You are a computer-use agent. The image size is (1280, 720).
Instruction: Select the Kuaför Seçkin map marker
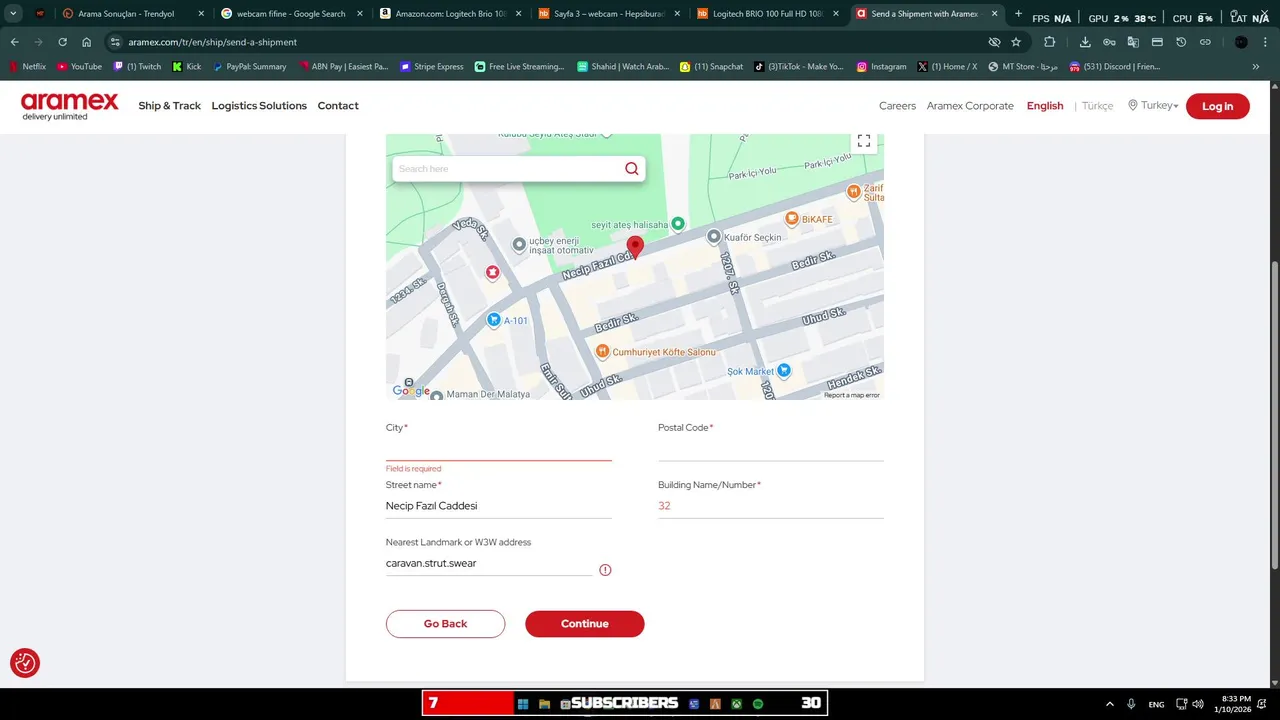tap(713, 237)
